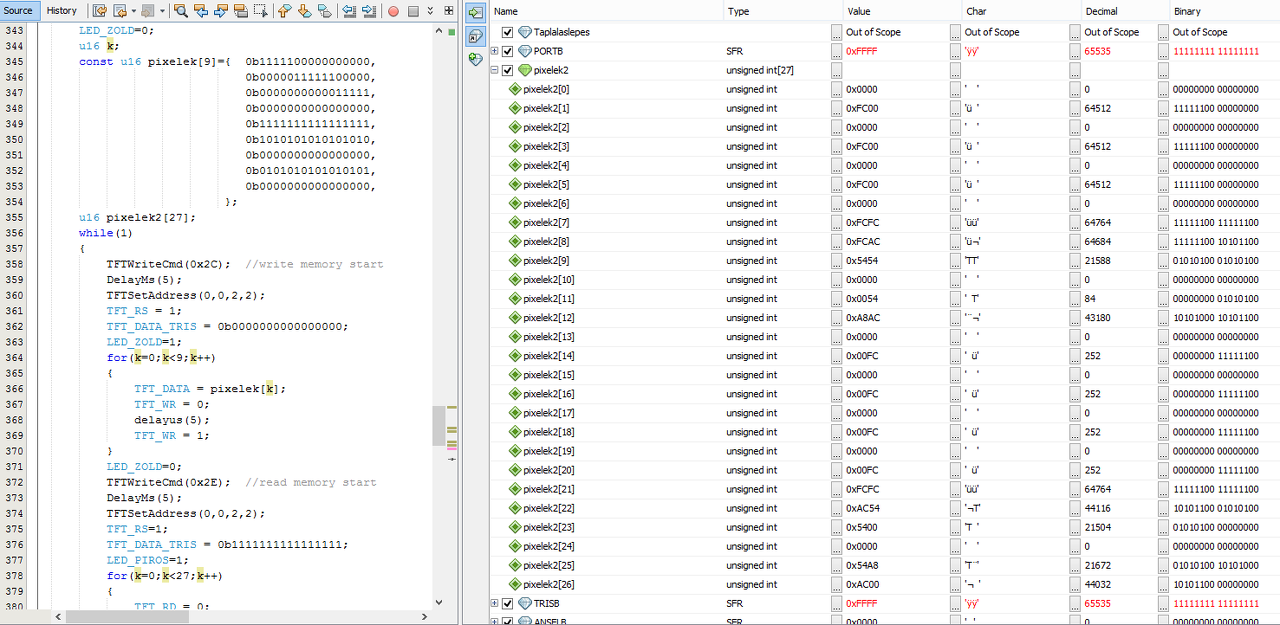
Task: Select the pixelek2[22] watch row
Action: point(885,508)
